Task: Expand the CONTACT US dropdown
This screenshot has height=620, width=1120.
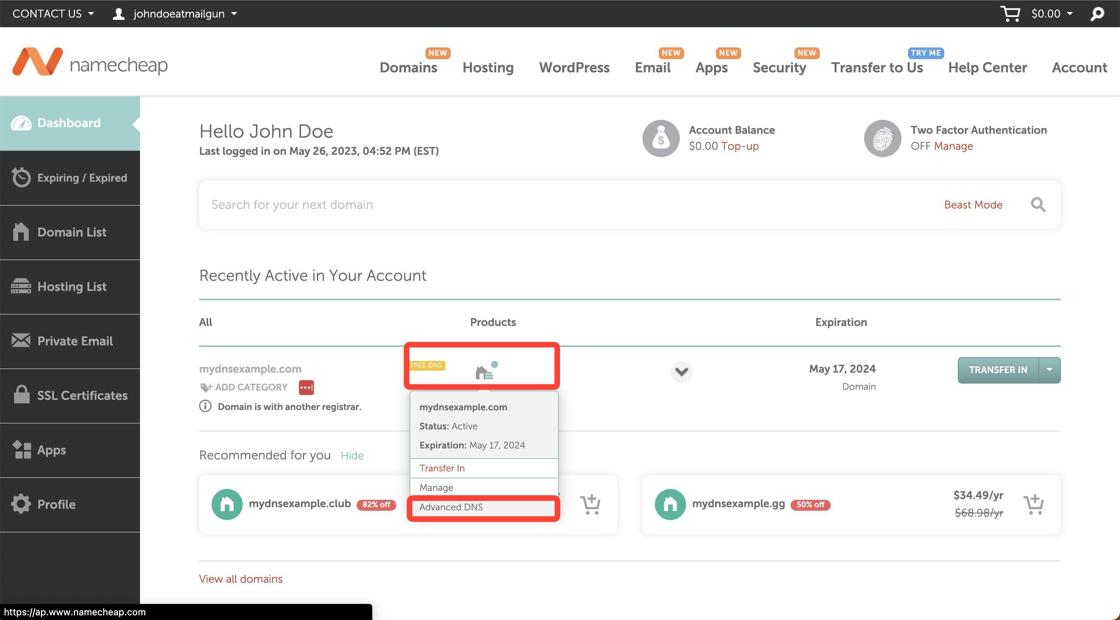Action: point(53,14)
